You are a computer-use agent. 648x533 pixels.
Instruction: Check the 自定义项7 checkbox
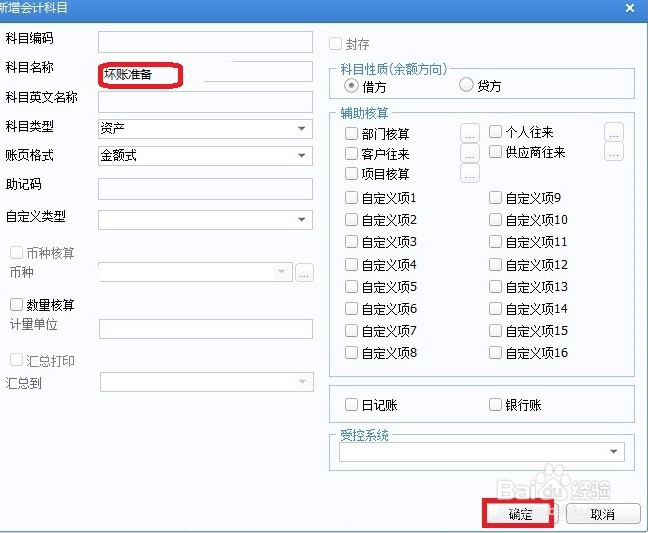tap(351, 331)
